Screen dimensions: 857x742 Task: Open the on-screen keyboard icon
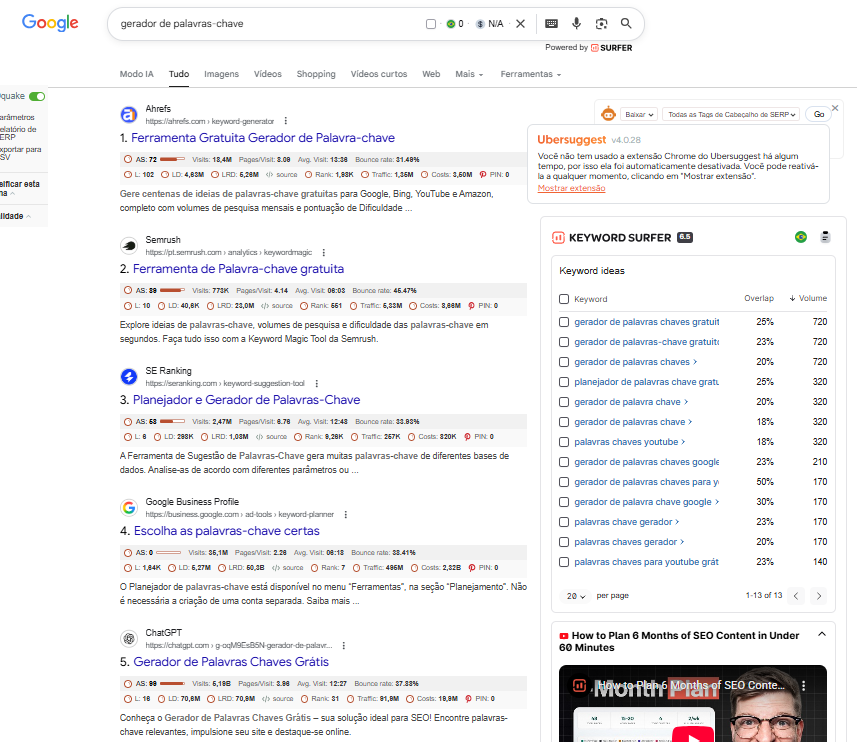[x=552, y=24]
